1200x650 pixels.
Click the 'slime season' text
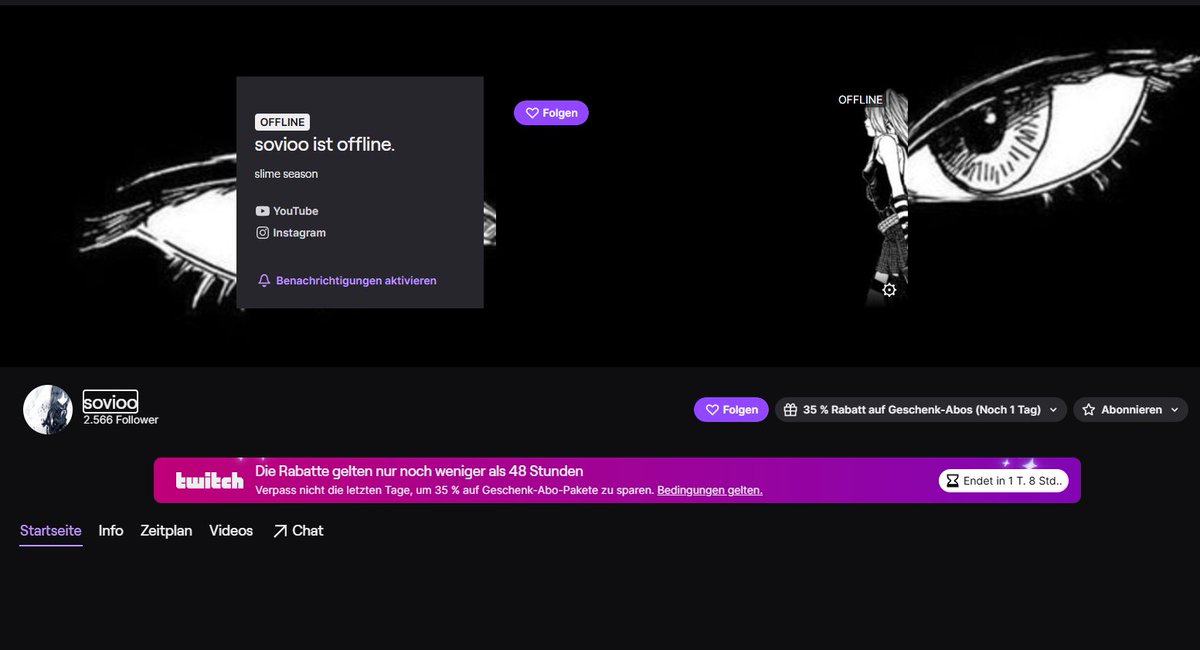[x=286, y=174]
